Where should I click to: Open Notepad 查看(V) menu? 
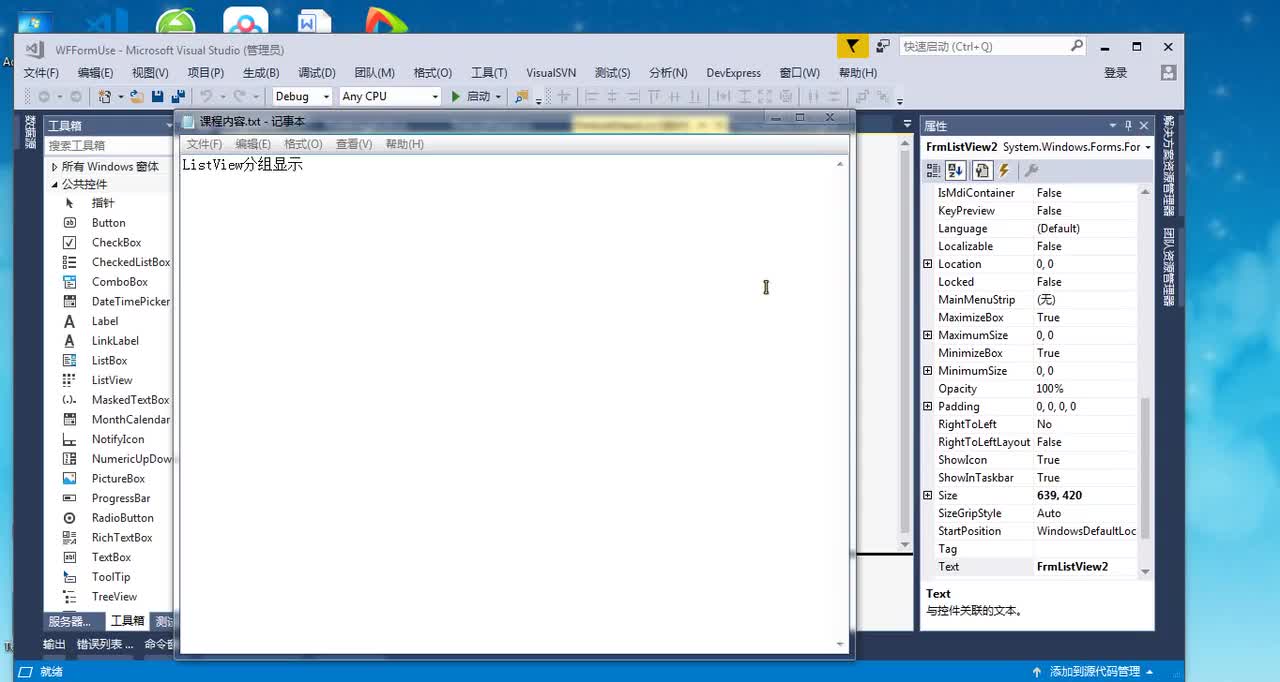pos(354,144)
